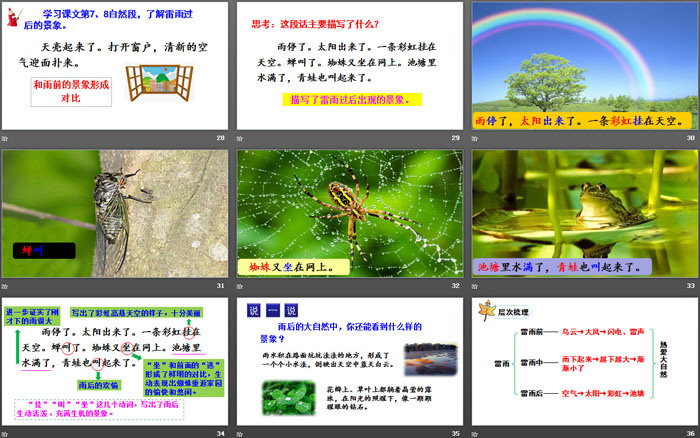Click animation star icon under slide 36

(475, 434)
